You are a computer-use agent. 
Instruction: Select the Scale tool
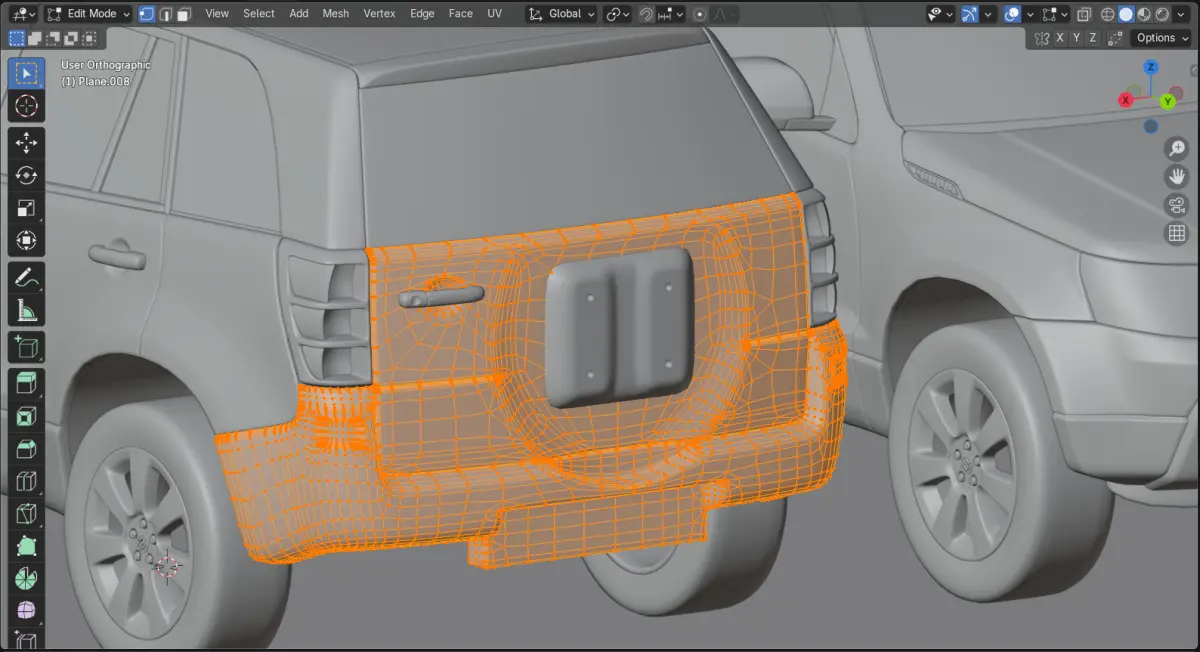tap(27, 208)
